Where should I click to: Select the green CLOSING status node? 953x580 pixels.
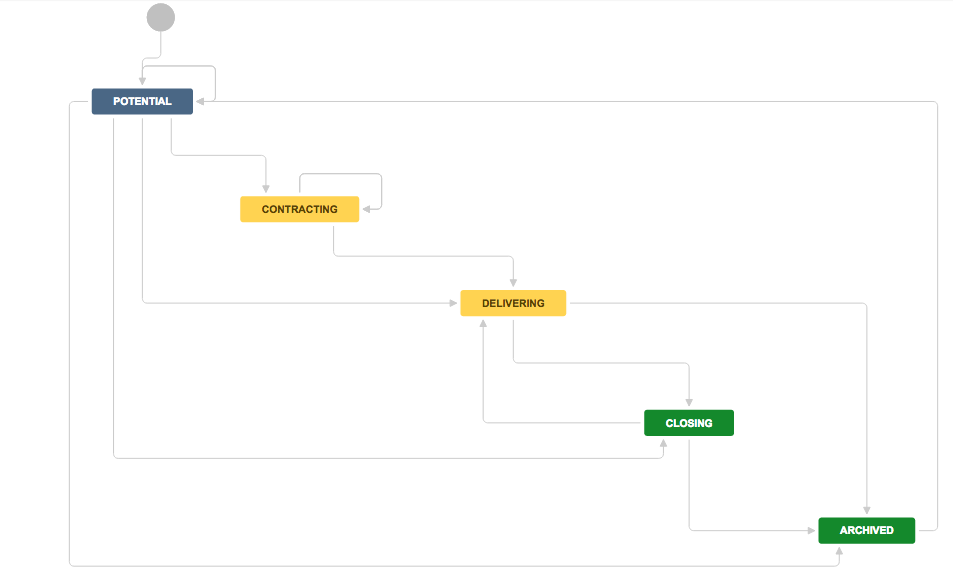click(x=689, y=423)
